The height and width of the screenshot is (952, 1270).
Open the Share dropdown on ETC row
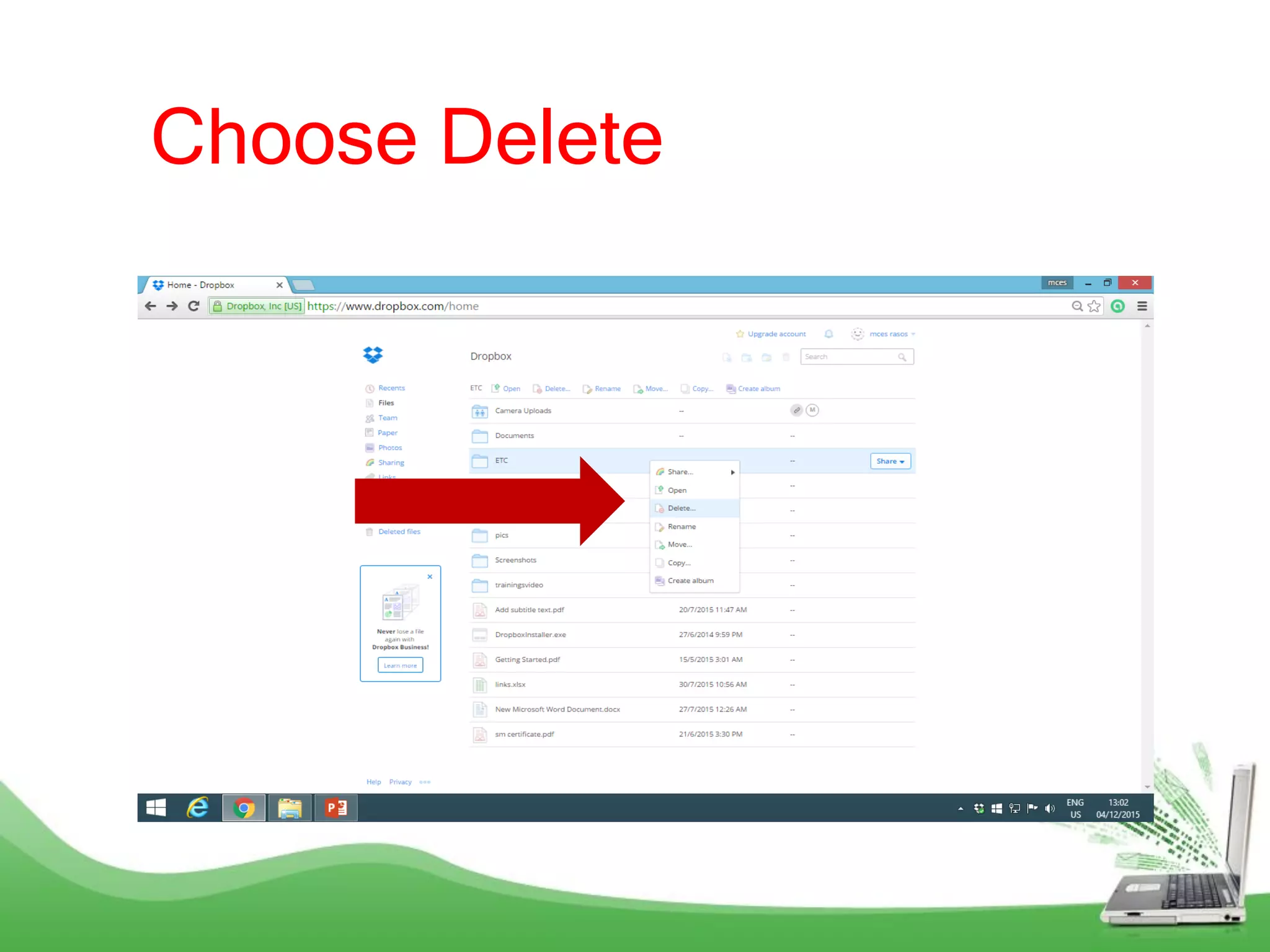pos(890,461)
